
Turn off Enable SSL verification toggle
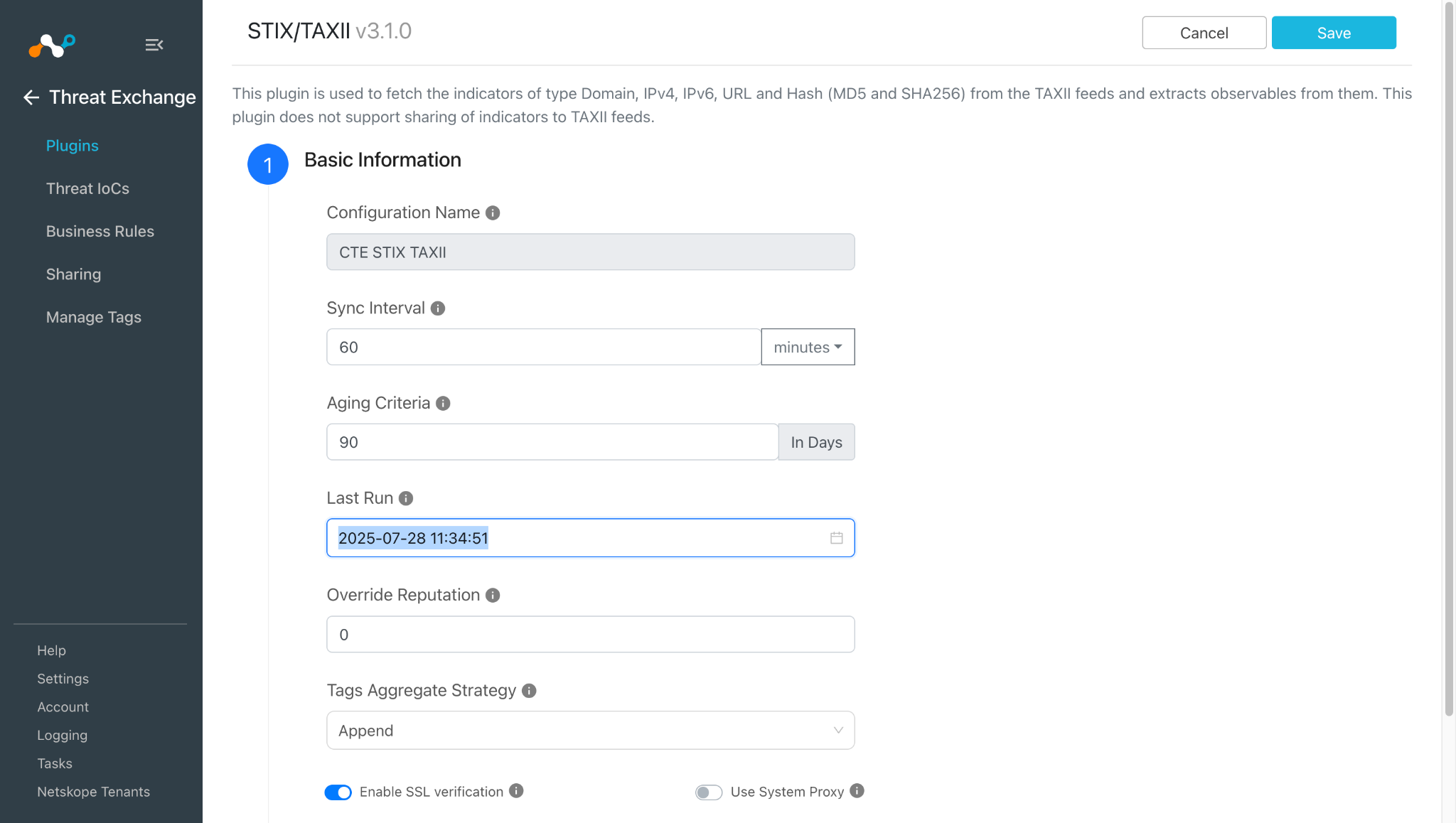pos(338,792)
